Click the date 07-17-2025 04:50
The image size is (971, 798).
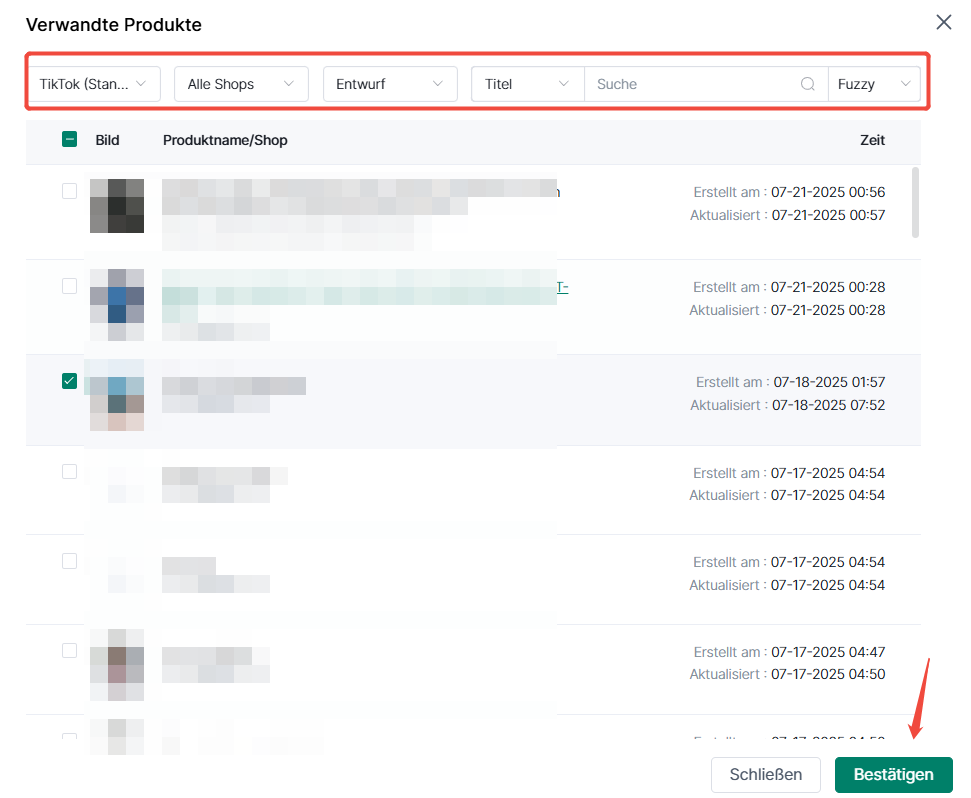click(x=828, y=674)
